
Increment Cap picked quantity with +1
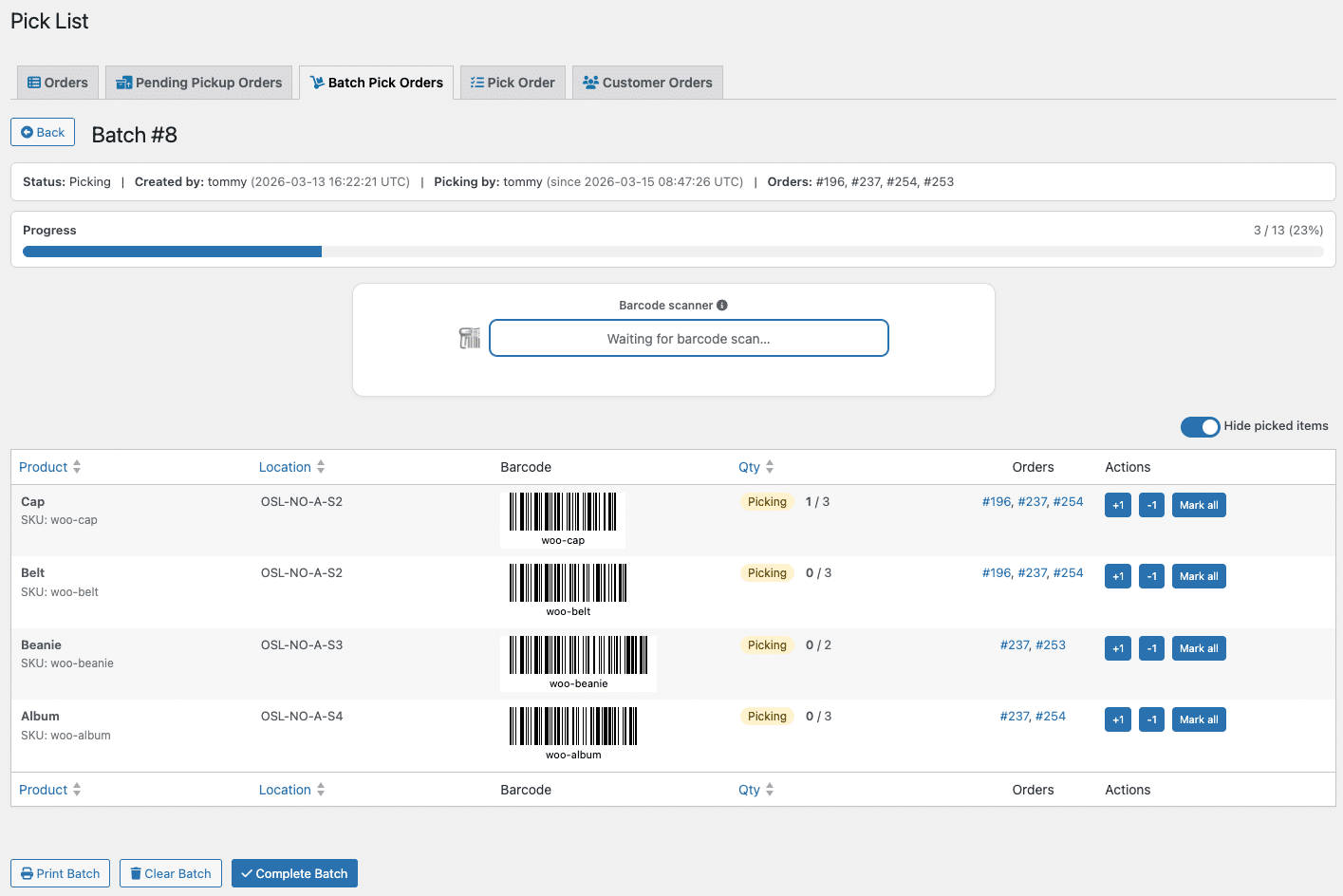point(1117,505)
